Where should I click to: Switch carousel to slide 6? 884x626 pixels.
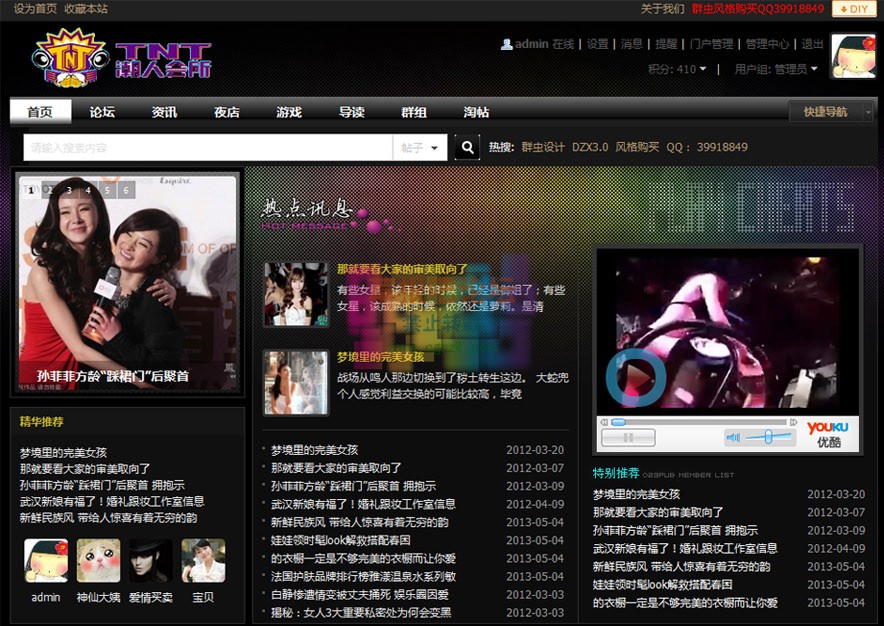click(x=126, y=189)
